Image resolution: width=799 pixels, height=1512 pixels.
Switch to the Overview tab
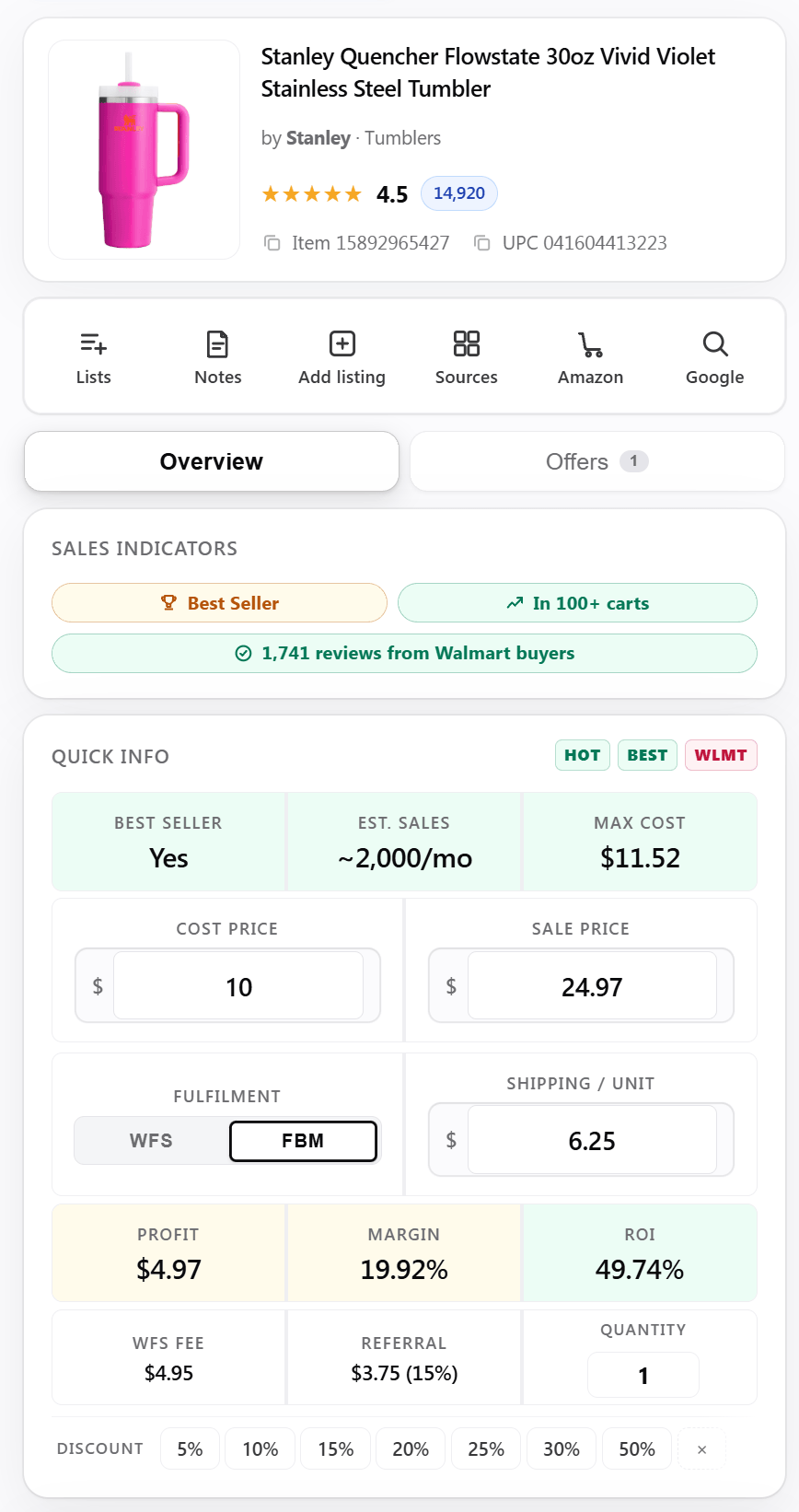point(212,461)
